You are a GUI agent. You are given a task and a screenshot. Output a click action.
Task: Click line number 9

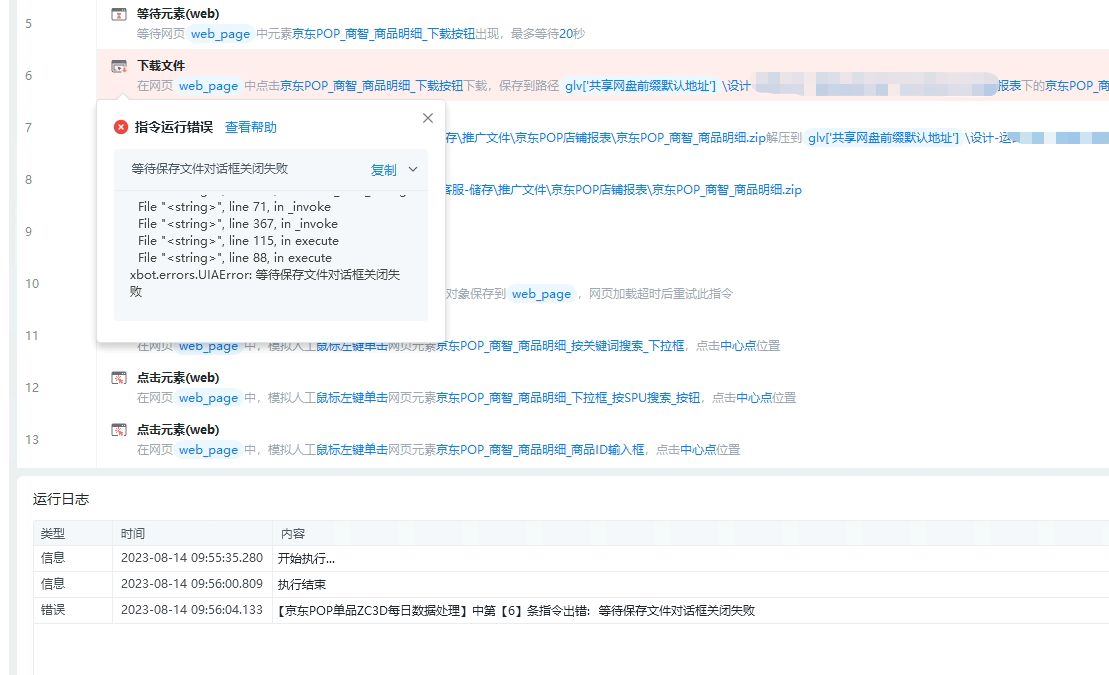point(28,231)
